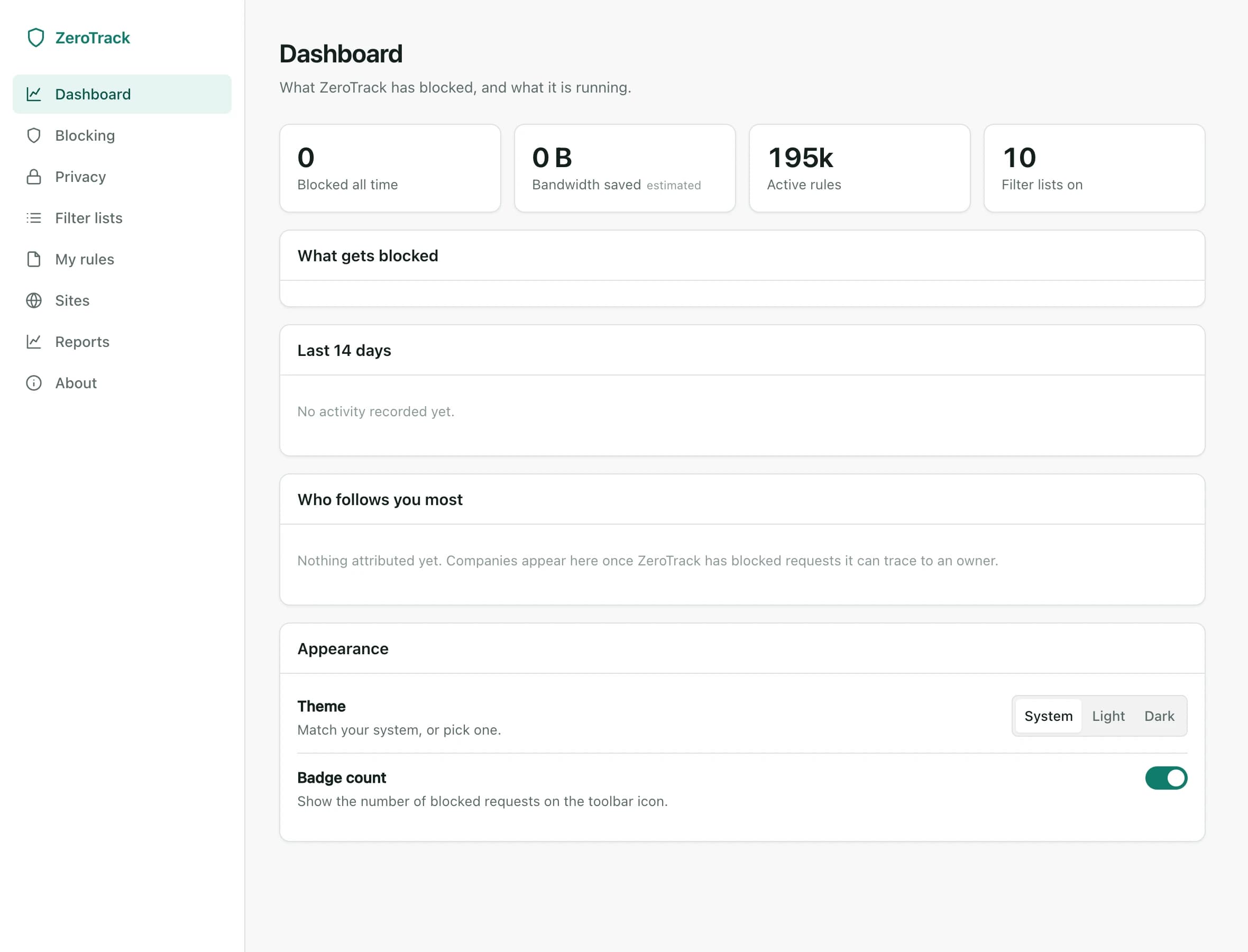Image resolution: width=1248 pixels, height=952 pixels.
Task: Open the About page
Action: (x=122, y=383)
